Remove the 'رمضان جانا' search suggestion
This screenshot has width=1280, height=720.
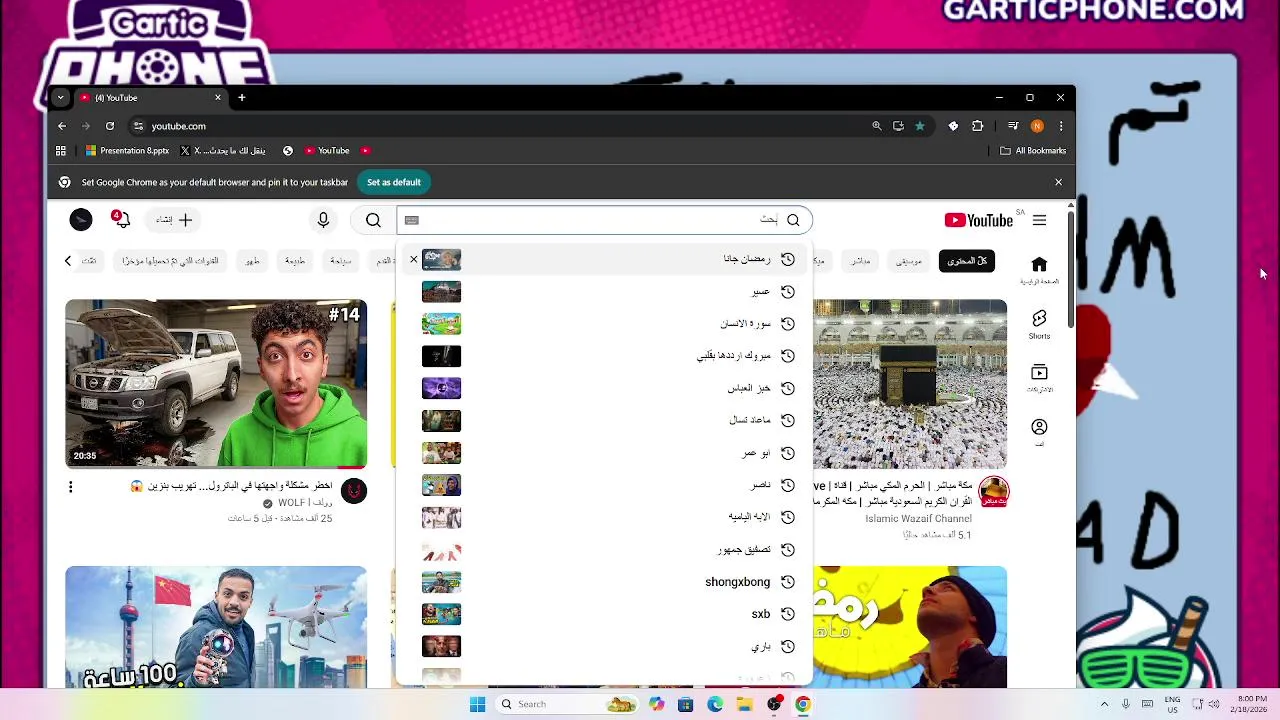coord(413,259)
